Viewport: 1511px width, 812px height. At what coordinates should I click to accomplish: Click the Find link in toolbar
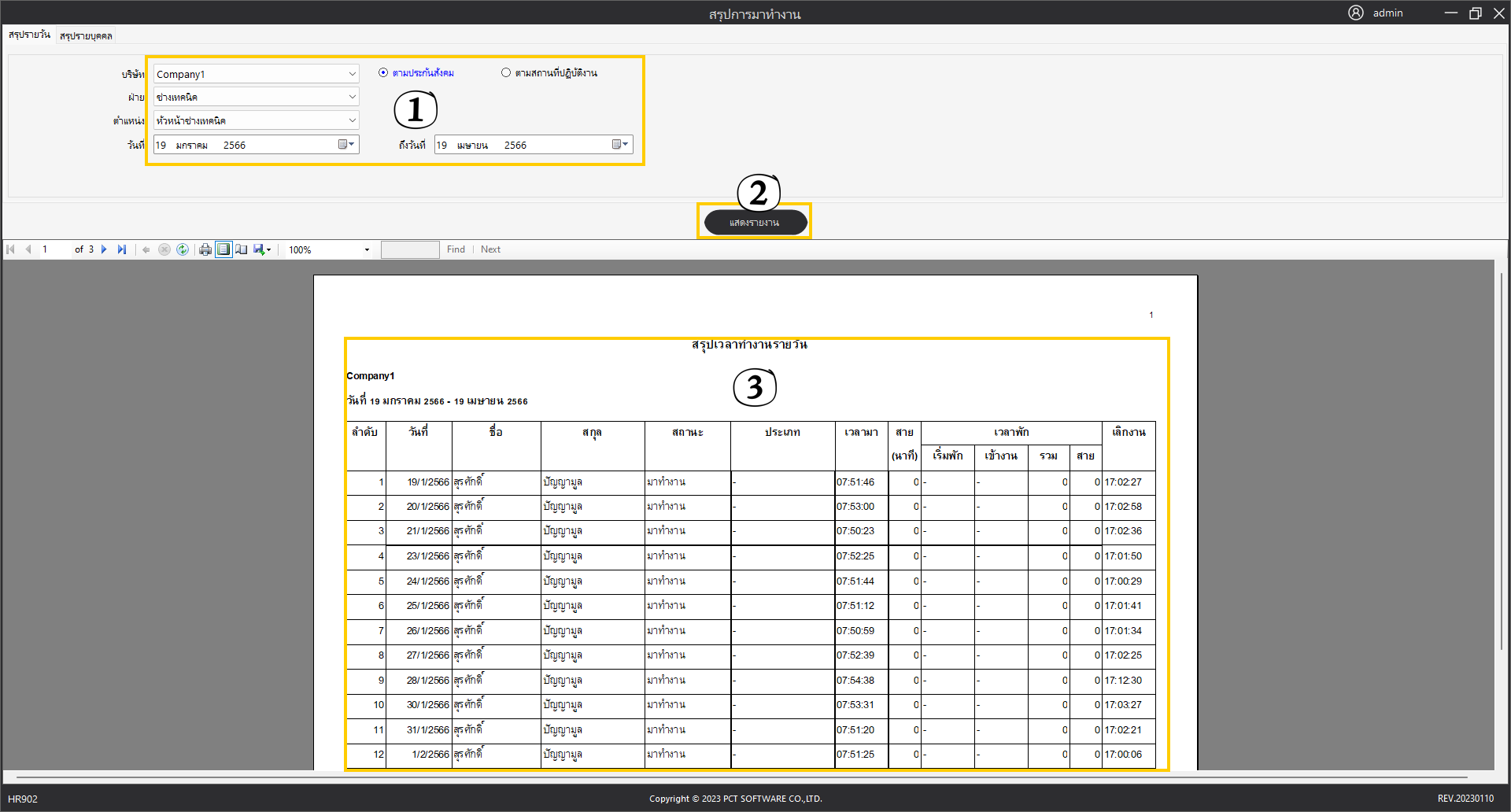click(456, 249)
